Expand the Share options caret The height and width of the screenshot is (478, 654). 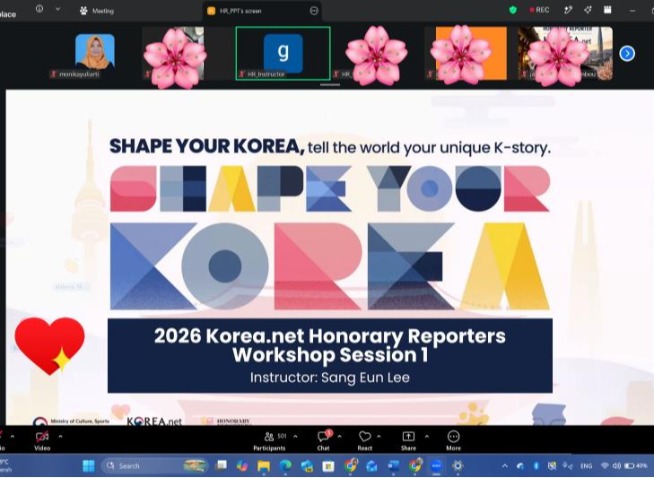[x=427, y=437]
